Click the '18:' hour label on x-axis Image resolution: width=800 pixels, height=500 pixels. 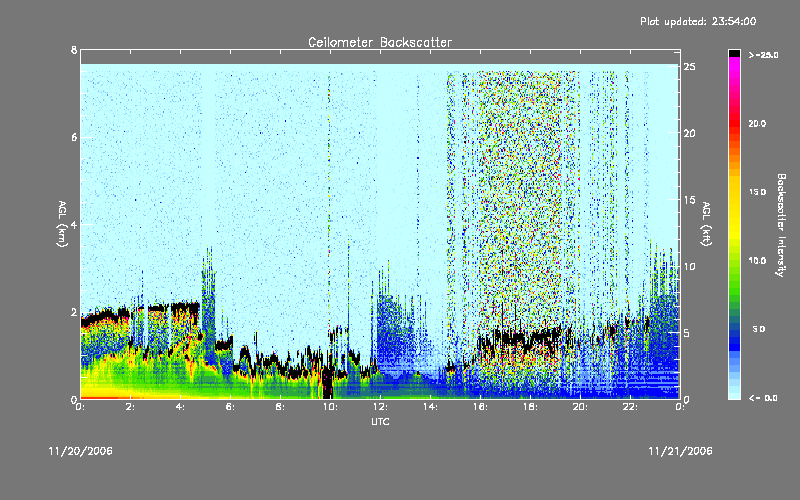coord(530,407)
